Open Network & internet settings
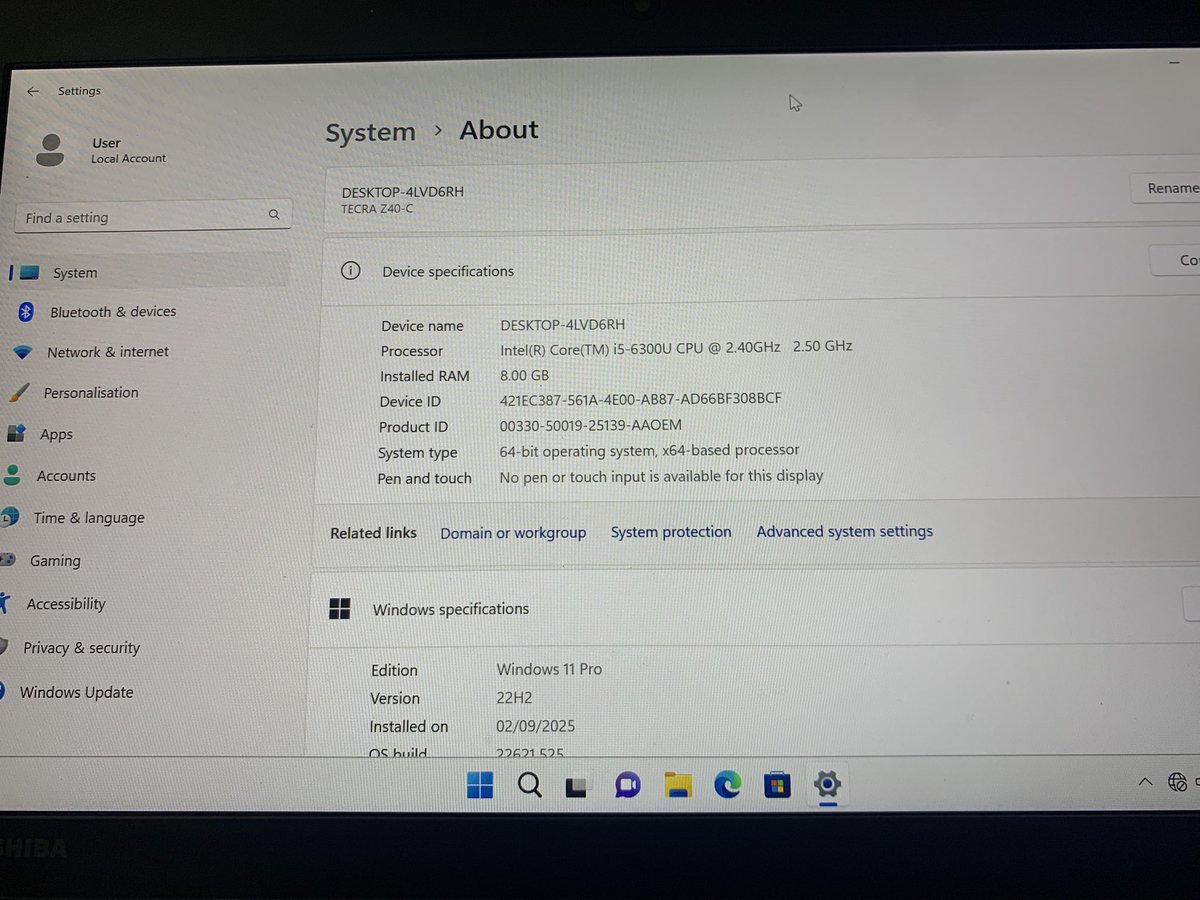Screen dimensions: 1200x900 pos(108,352)
